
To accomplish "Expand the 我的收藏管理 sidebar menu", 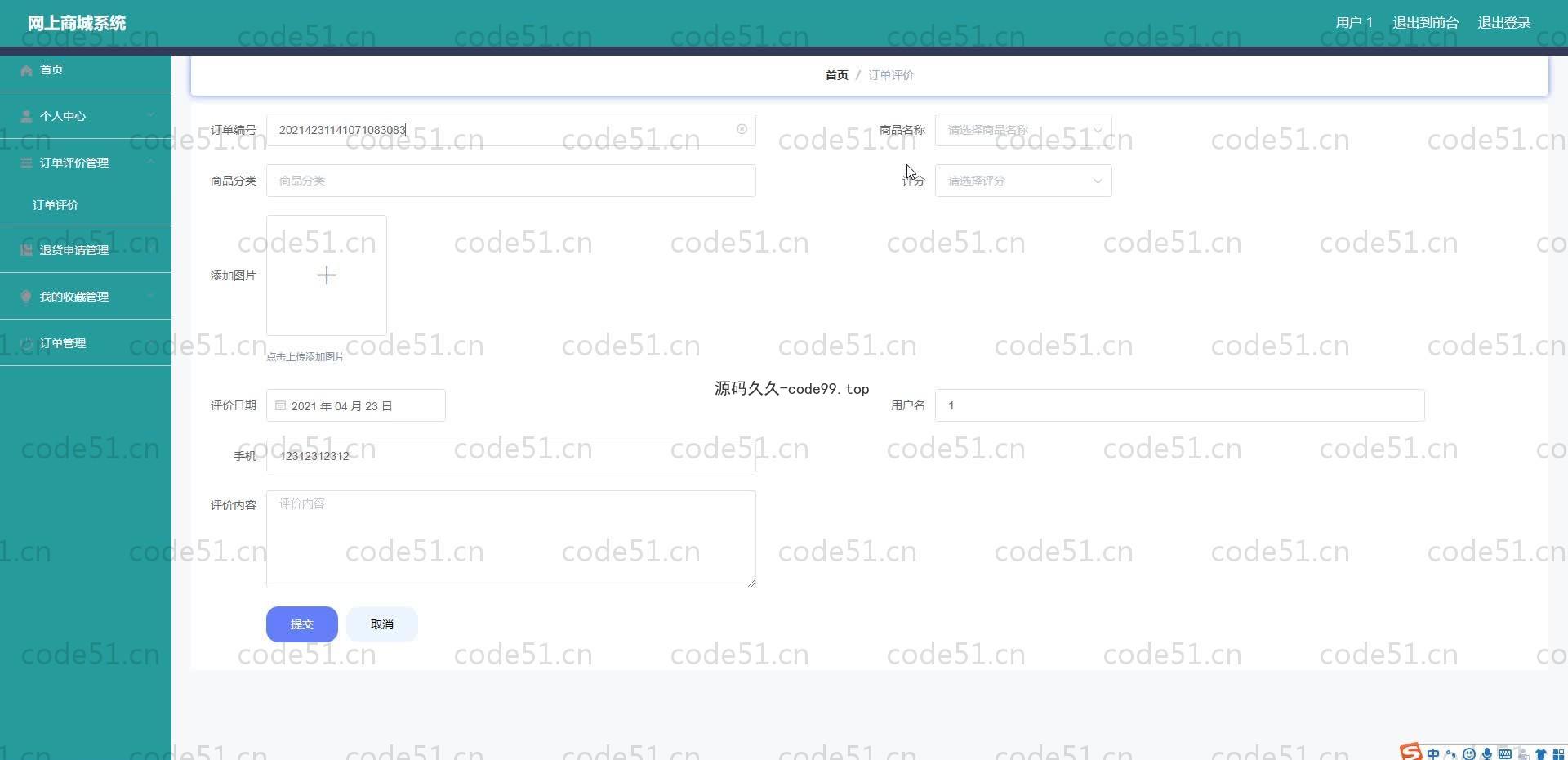I will click(86, 297).
